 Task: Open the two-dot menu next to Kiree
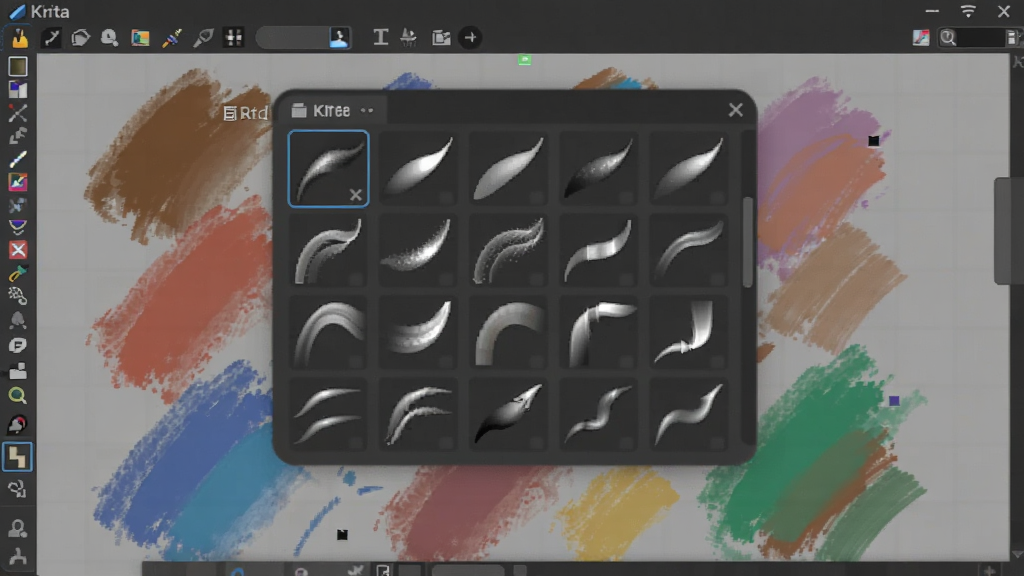pyautogui.click(x=367, y=111)
